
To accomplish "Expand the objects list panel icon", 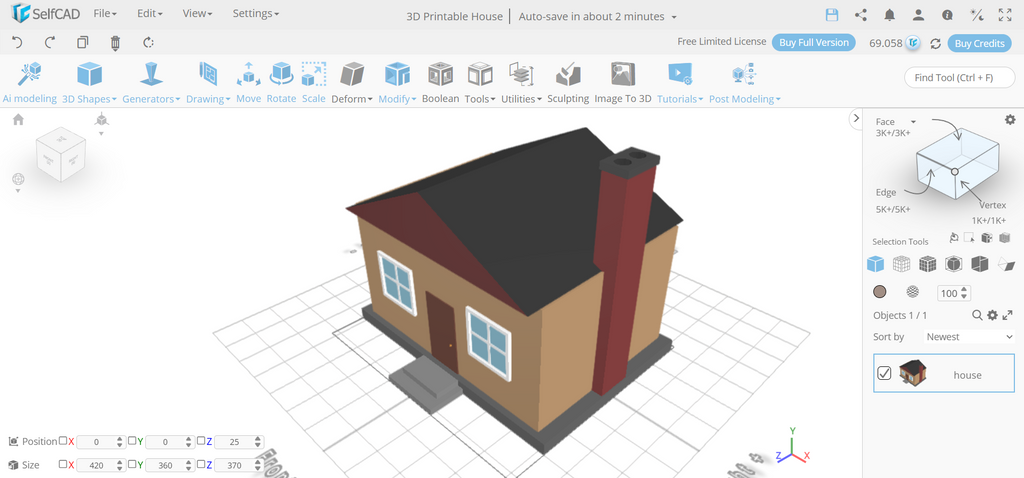I will click(x=1007, y=315).
